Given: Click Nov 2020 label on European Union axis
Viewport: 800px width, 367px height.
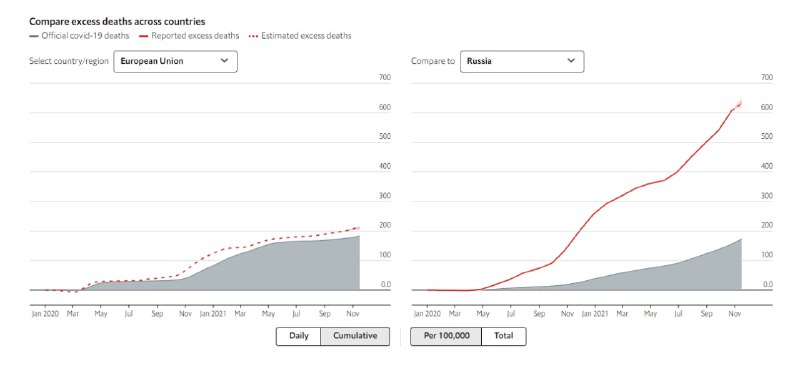Looking at the screenshot, I should (x=186, y=314).
